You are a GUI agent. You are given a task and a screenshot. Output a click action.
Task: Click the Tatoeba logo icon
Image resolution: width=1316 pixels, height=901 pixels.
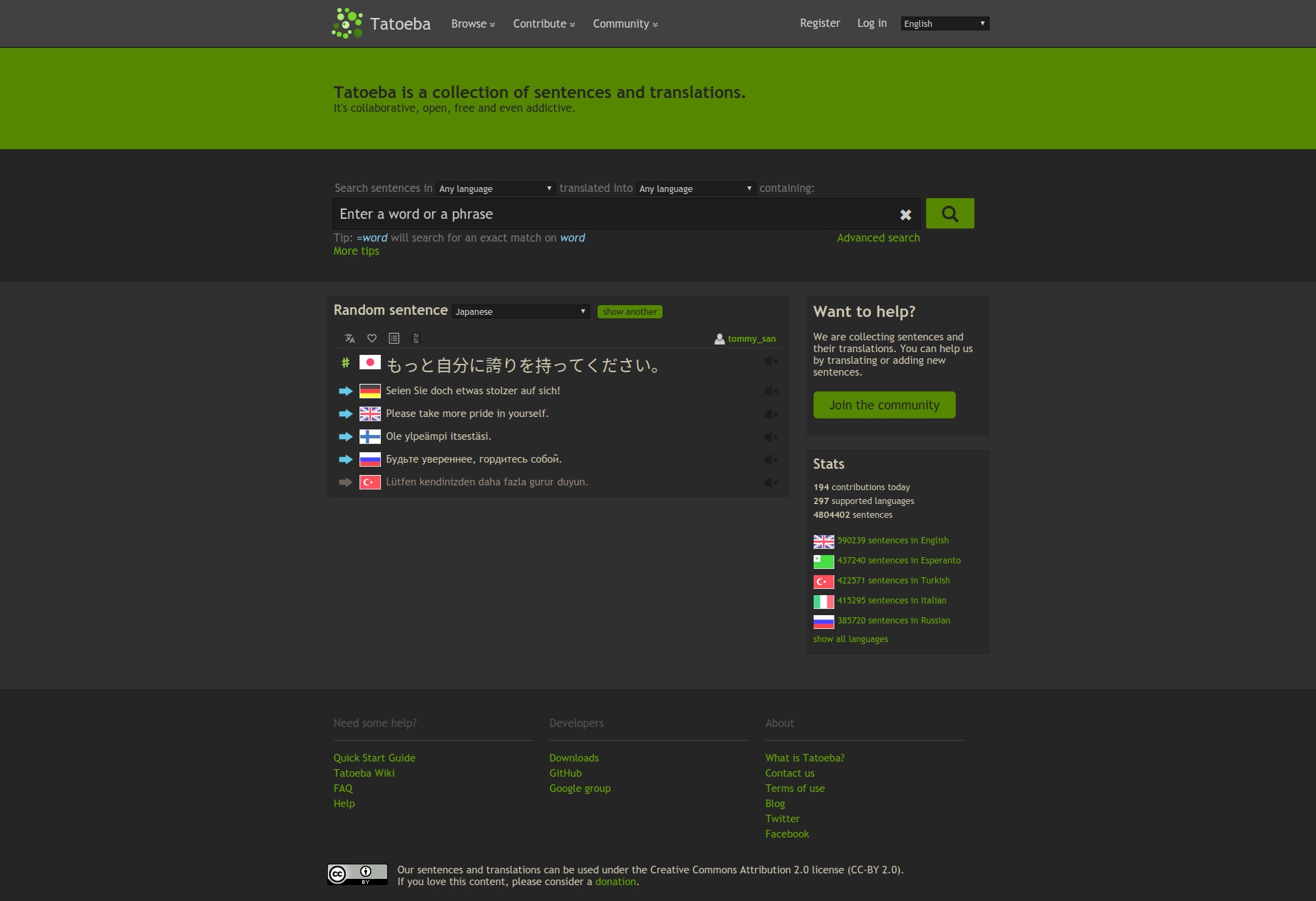pyautogui.click(x=347, y=23)
